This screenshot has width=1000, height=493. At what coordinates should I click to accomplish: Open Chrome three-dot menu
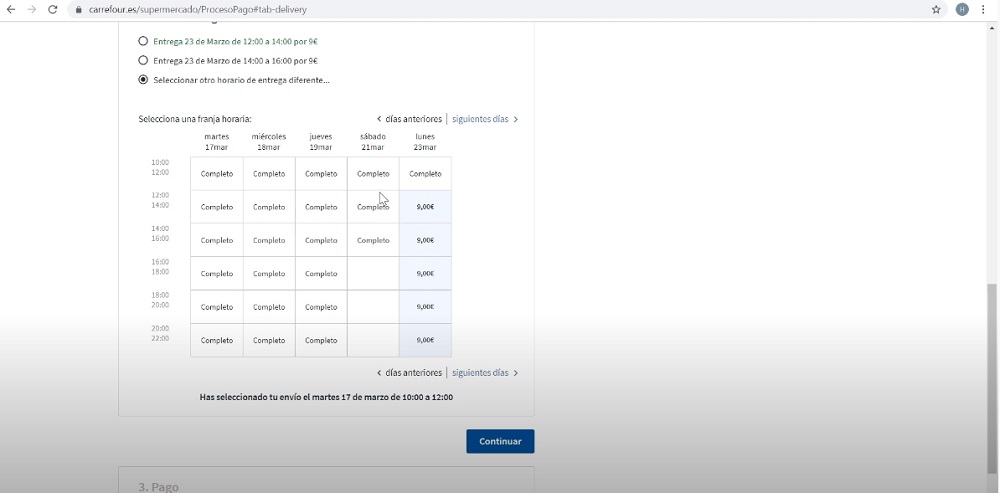(984, 9)
